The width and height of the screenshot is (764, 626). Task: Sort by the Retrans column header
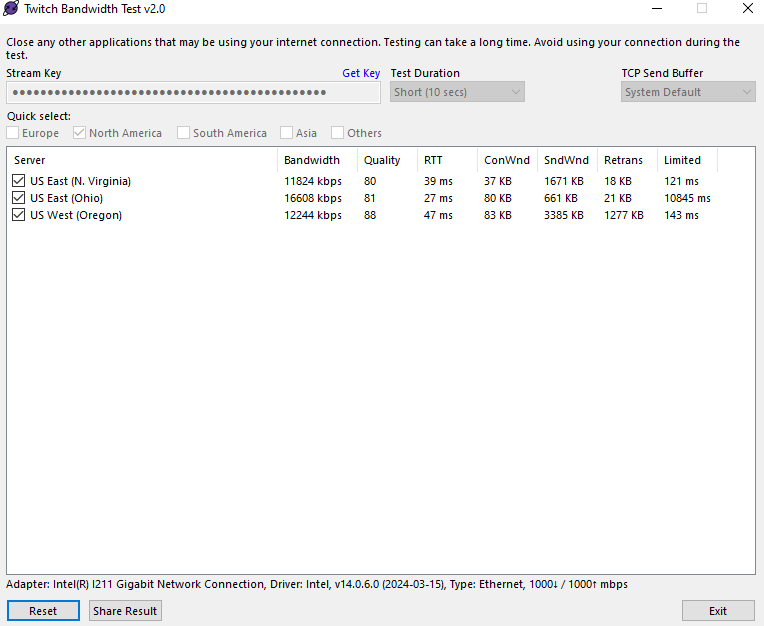click(627, 160)
